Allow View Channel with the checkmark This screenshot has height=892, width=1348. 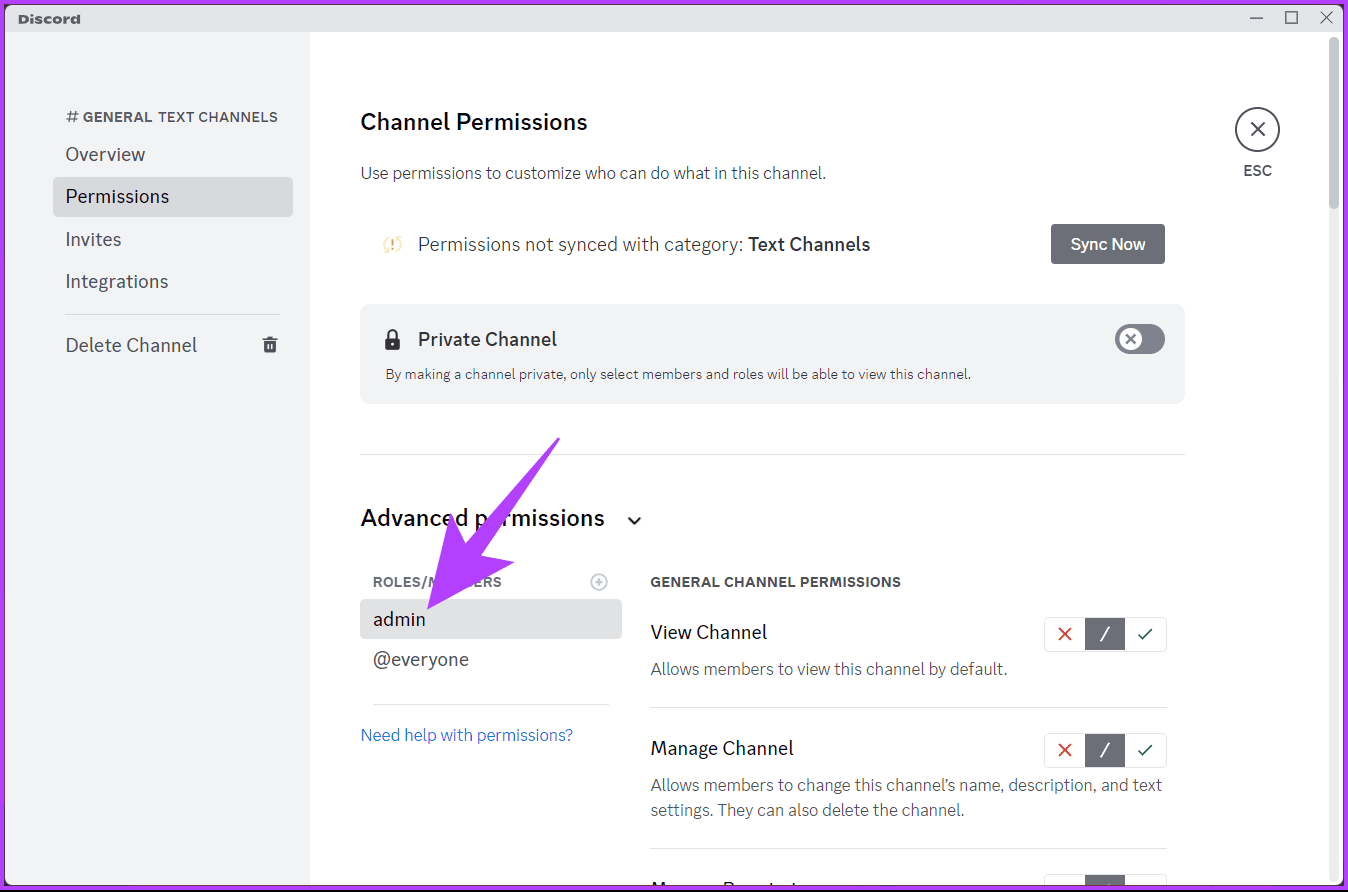1145,634
